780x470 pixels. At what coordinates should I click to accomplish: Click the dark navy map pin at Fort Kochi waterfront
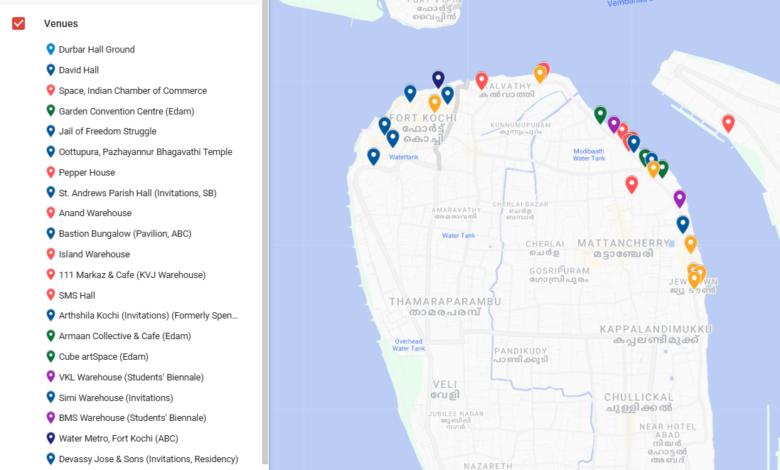click(438, 79)
